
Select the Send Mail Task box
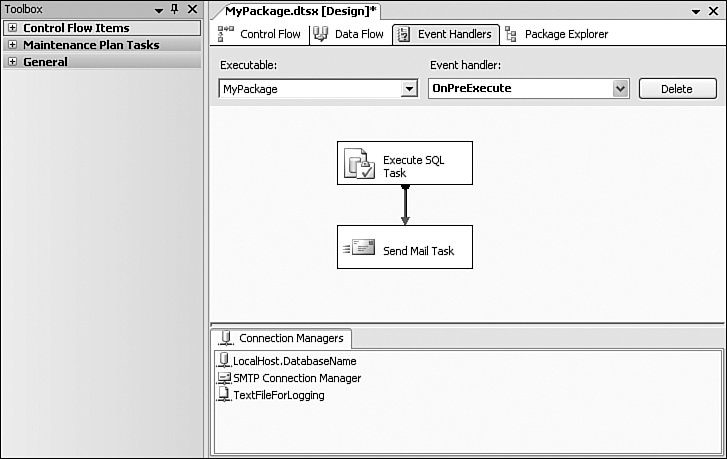click(x=405, y=247)
